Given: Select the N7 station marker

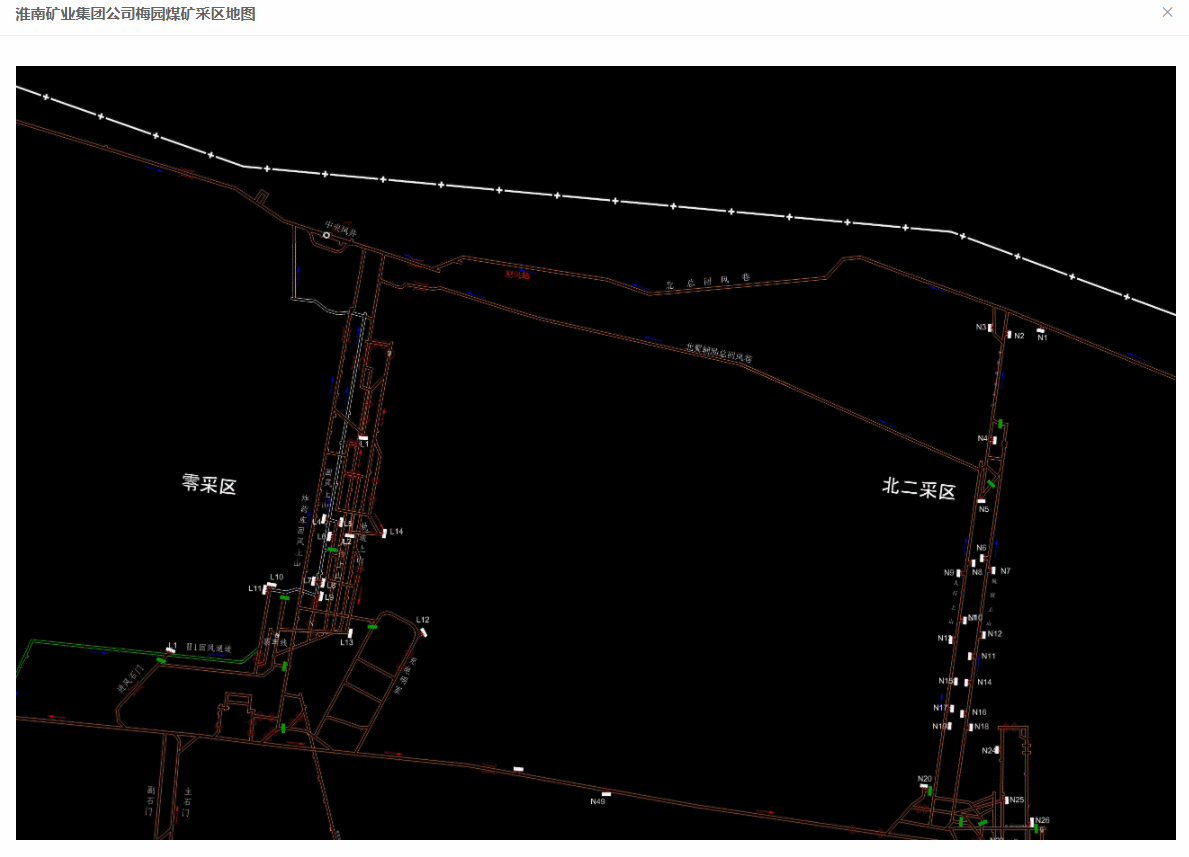Looking at the screenshot, I should tap(993, 571).
